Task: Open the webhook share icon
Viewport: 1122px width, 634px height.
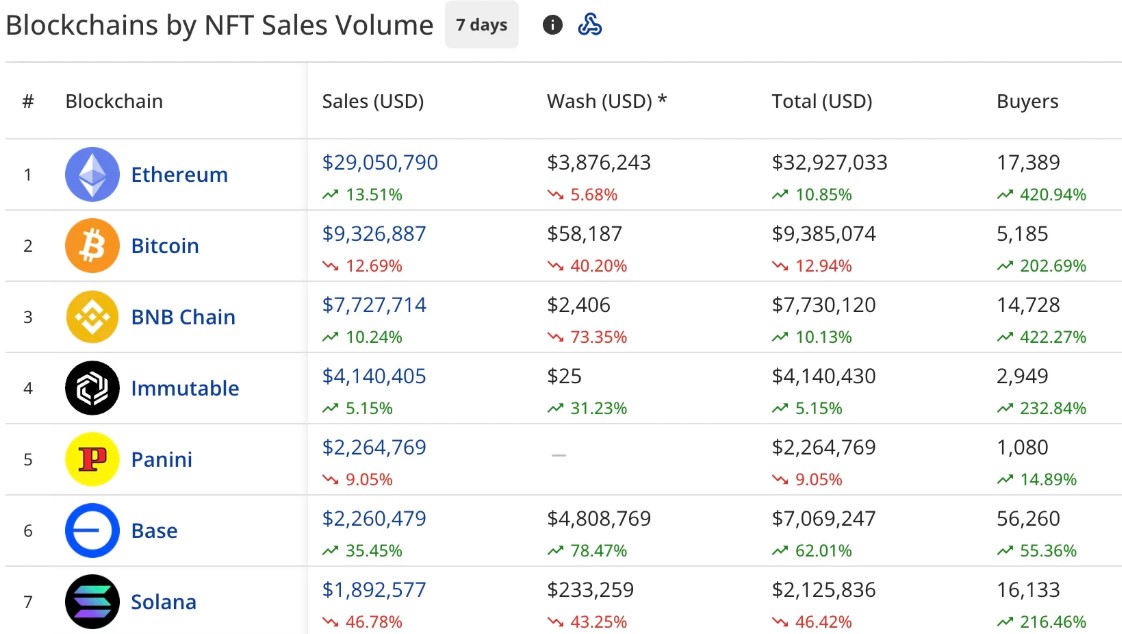Action: pos(590,25)
